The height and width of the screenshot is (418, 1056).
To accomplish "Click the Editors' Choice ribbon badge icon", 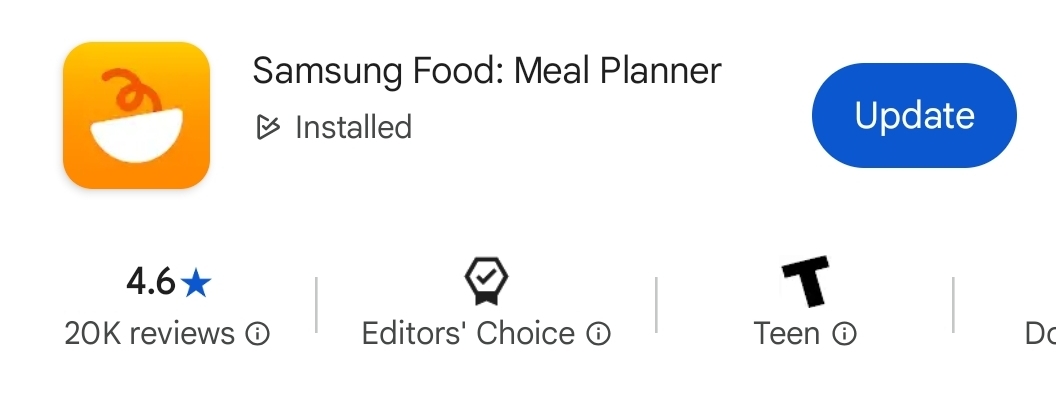I will (x=486, y=281).
